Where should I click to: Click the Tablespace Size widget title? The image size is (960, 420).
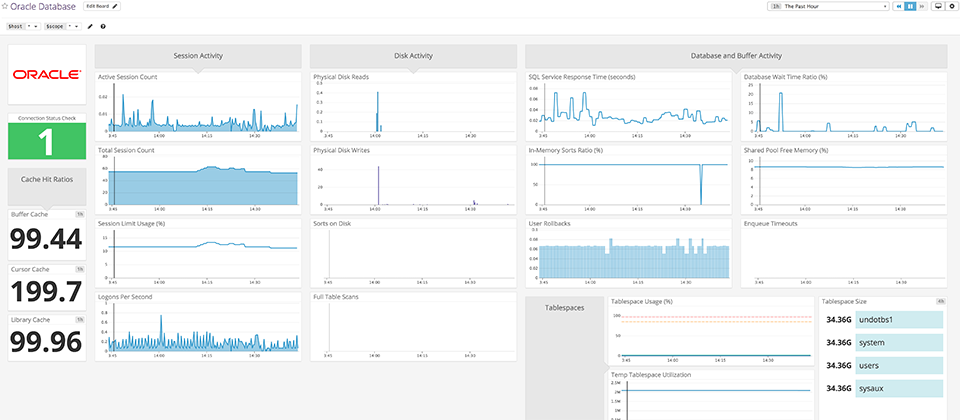(x=844, y=301)
